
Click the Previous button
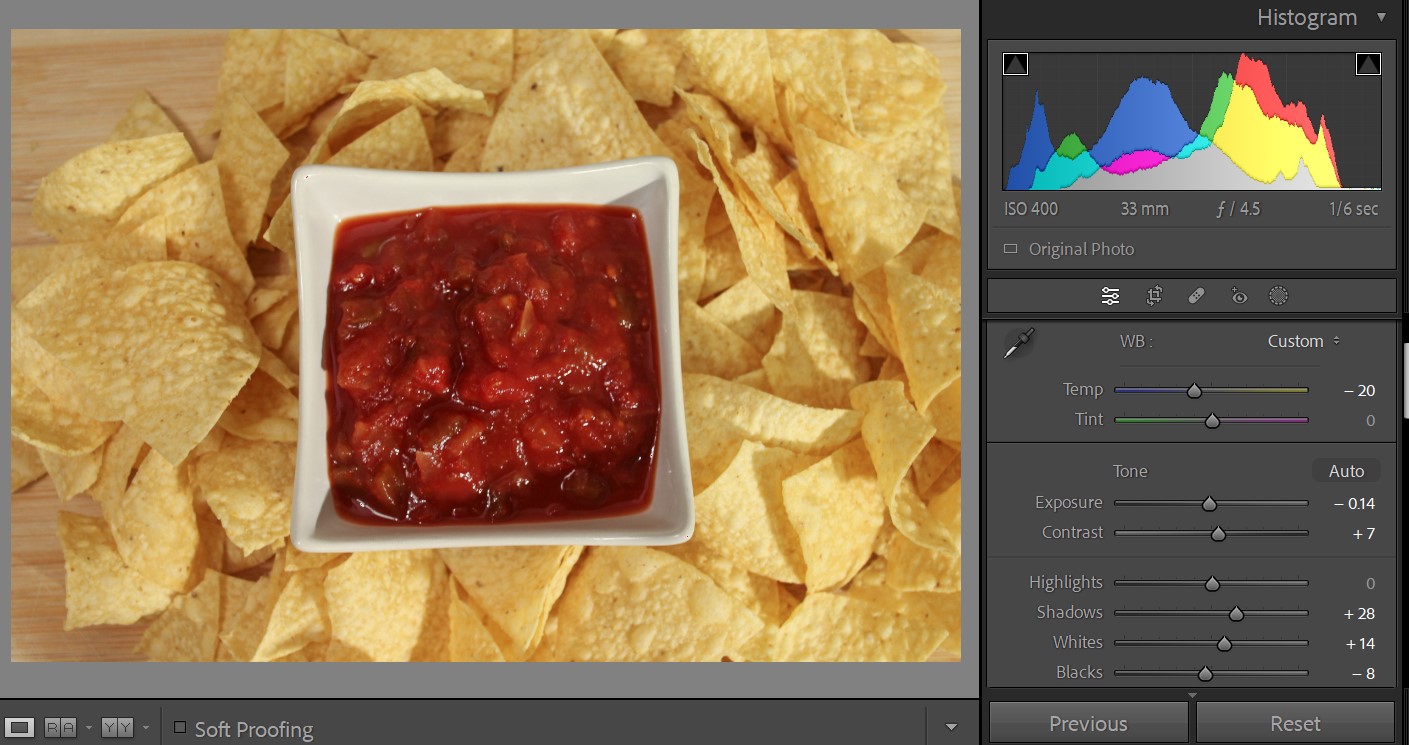tap(1088, 723)
